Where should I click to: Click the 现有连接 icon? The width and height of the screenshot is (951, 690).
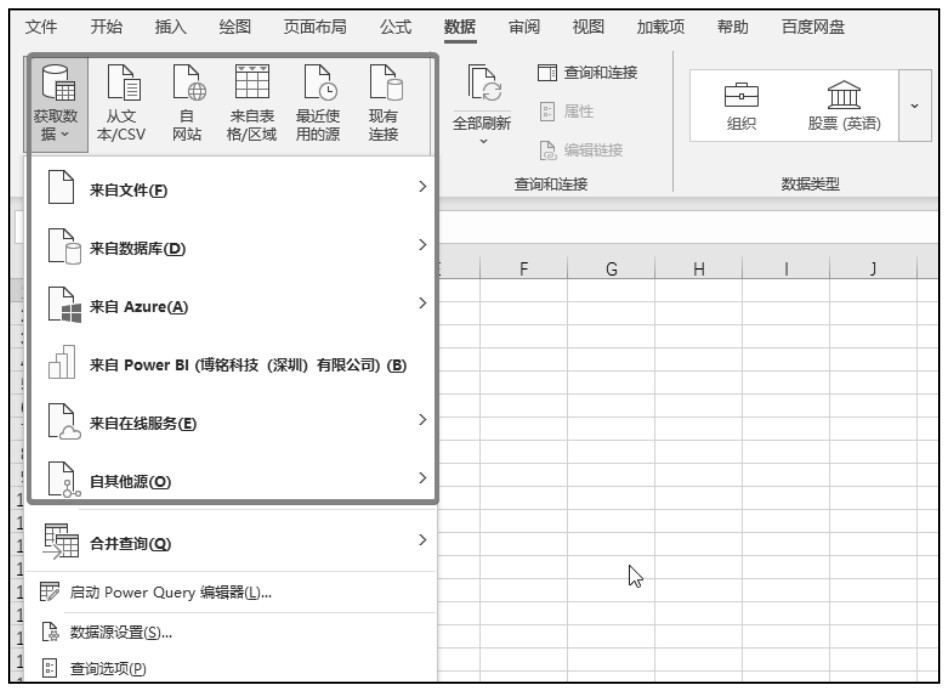coord(386,82)
